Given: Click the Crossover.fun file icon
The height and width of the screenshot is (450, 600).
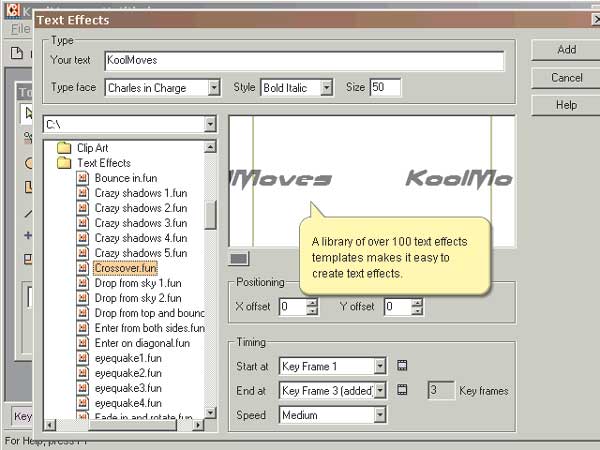Looking at the screenshot, I should pyautogui.click(x=82, y=268).
